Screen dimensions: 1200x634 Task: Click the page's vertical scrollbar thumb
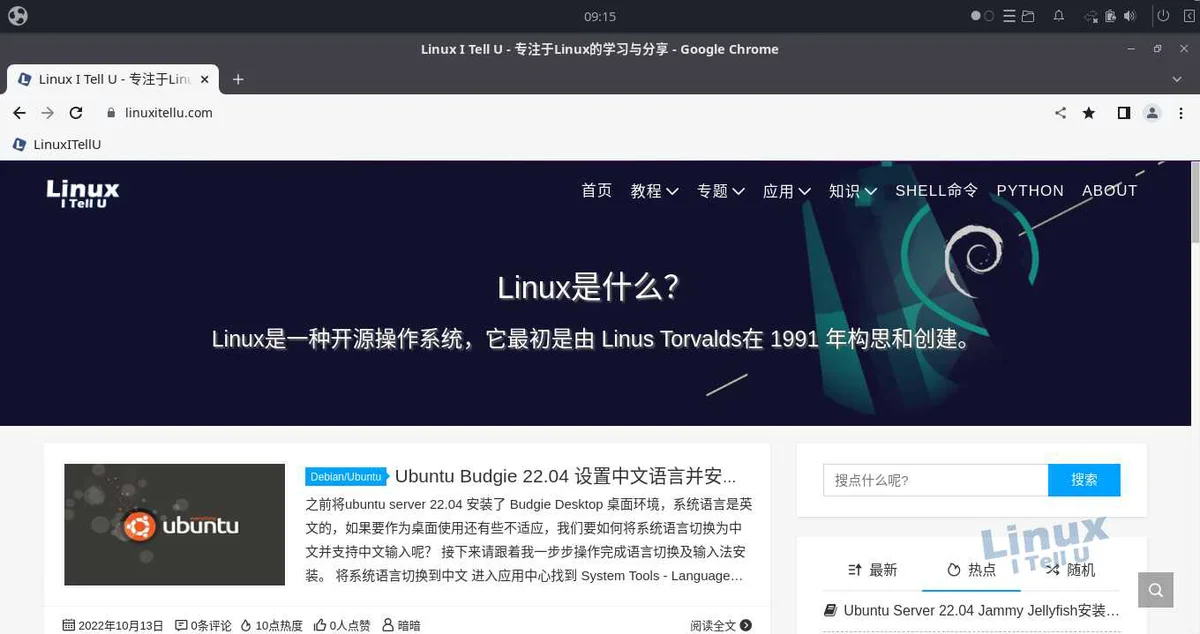tap(1195, 203)
